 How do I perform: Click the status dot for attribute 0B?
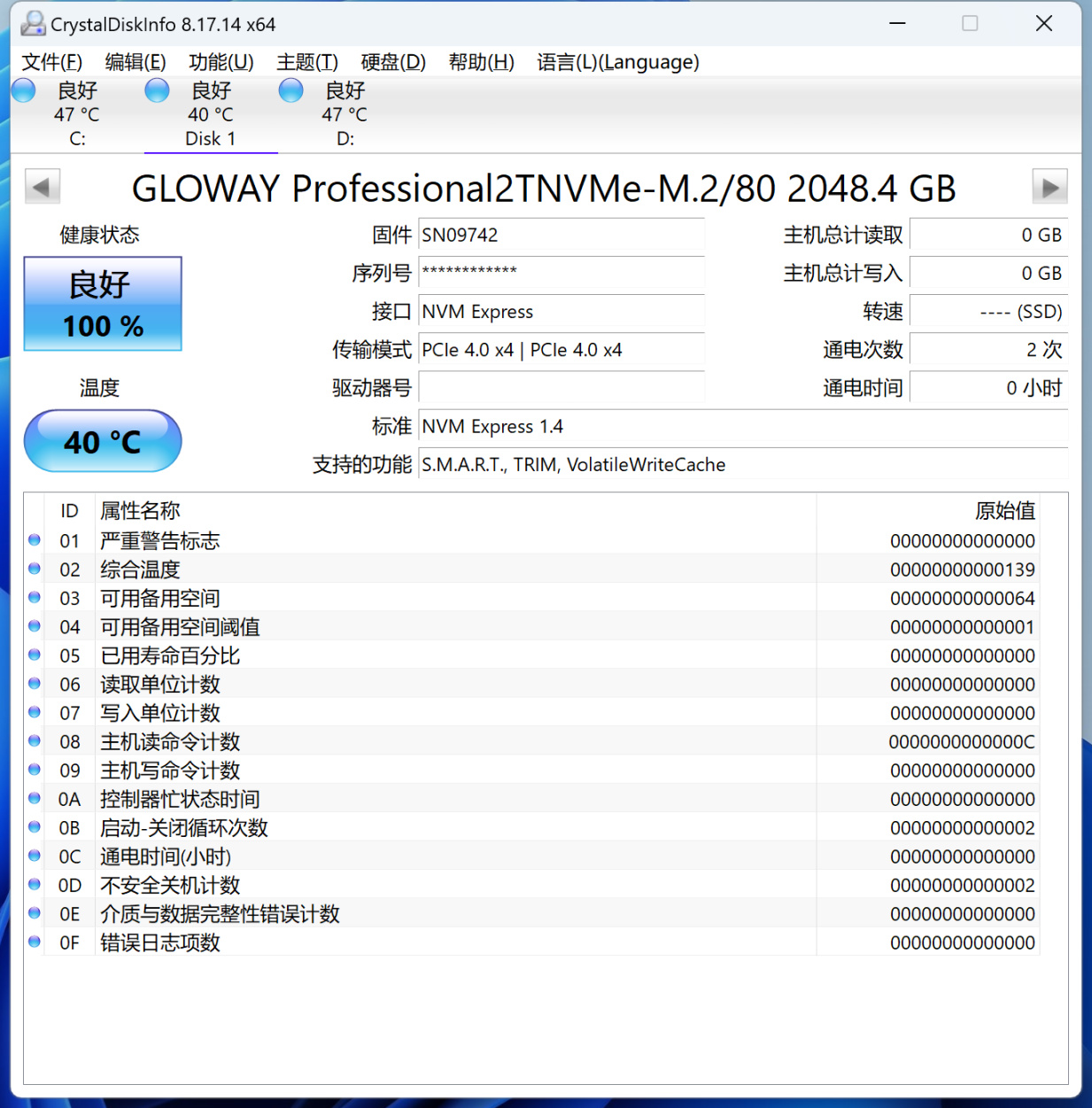(x=35, y=826)
